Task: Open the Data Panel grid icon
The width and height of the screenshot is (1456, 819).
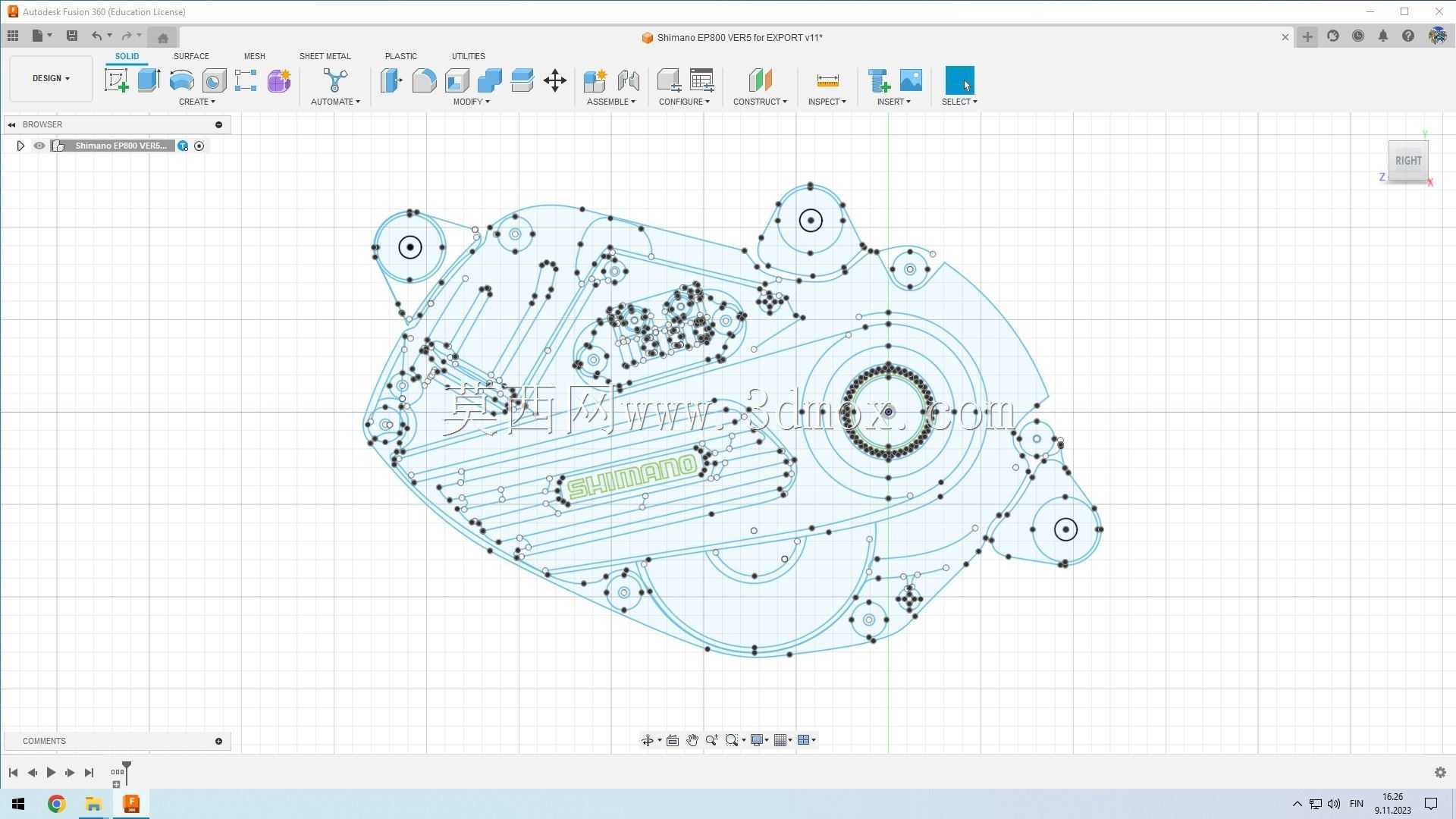Action: [x=13, y=36]
